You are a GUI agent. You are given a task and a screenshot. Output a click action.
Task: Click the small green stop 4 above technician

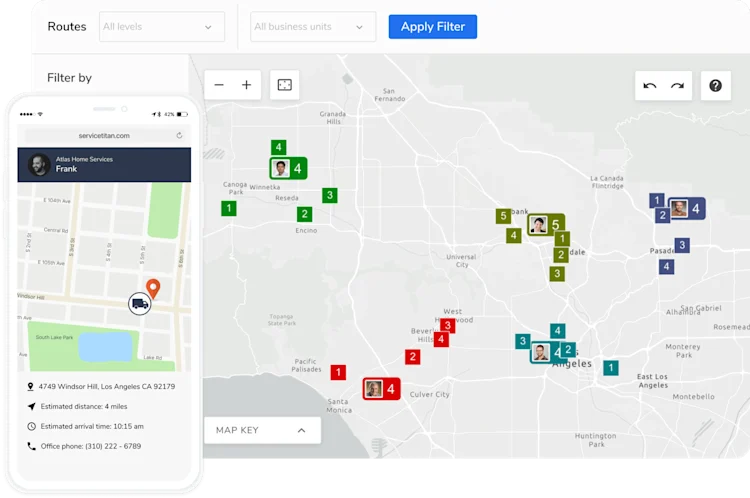(x=278, y=147)
